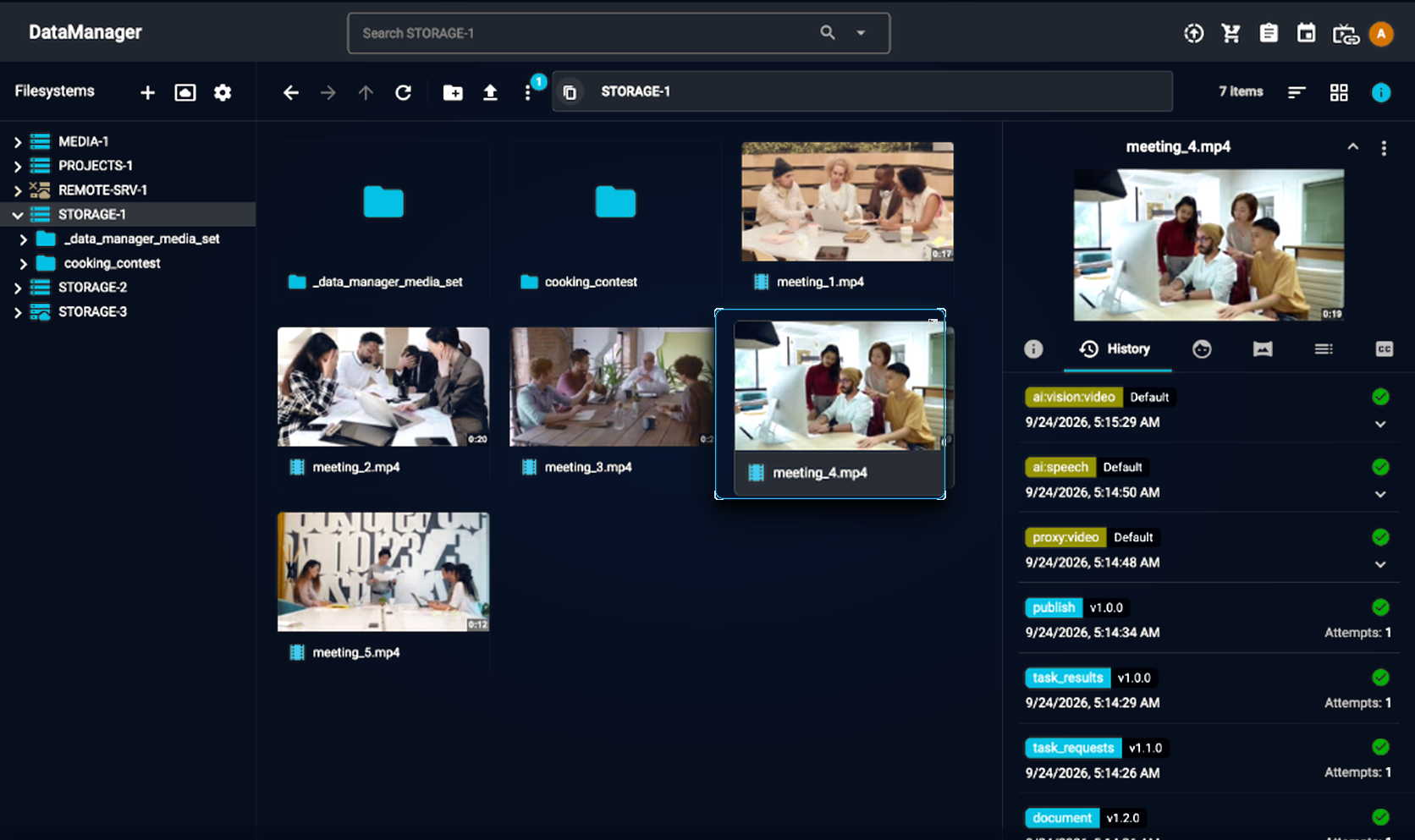Screen dimensions: 1415x840
Task: Open the shopping cart
Action: coord(1231,33)
